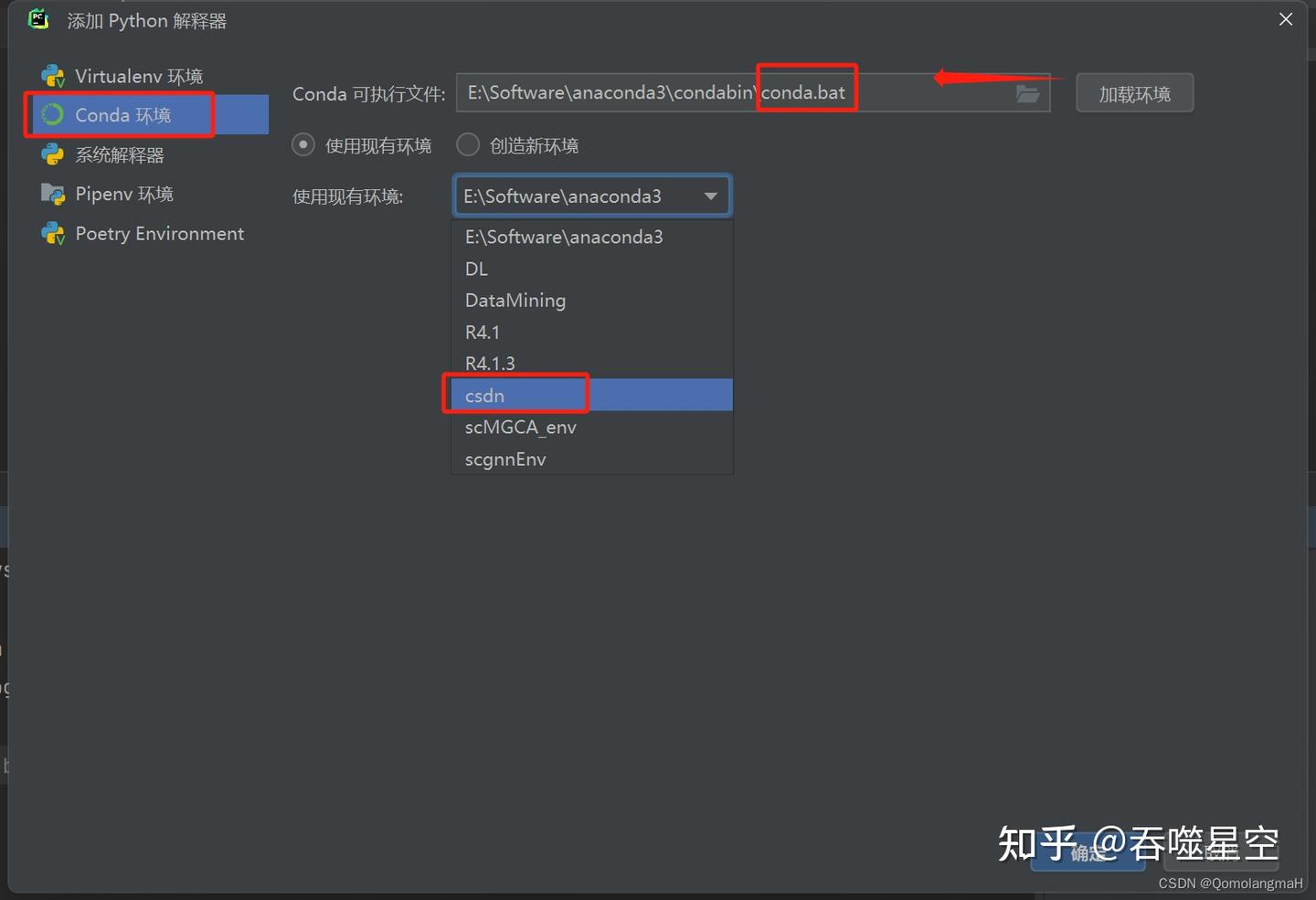Open the existing environment dropdown arrow
This screenshot has width=1316, height=900.
711,196
